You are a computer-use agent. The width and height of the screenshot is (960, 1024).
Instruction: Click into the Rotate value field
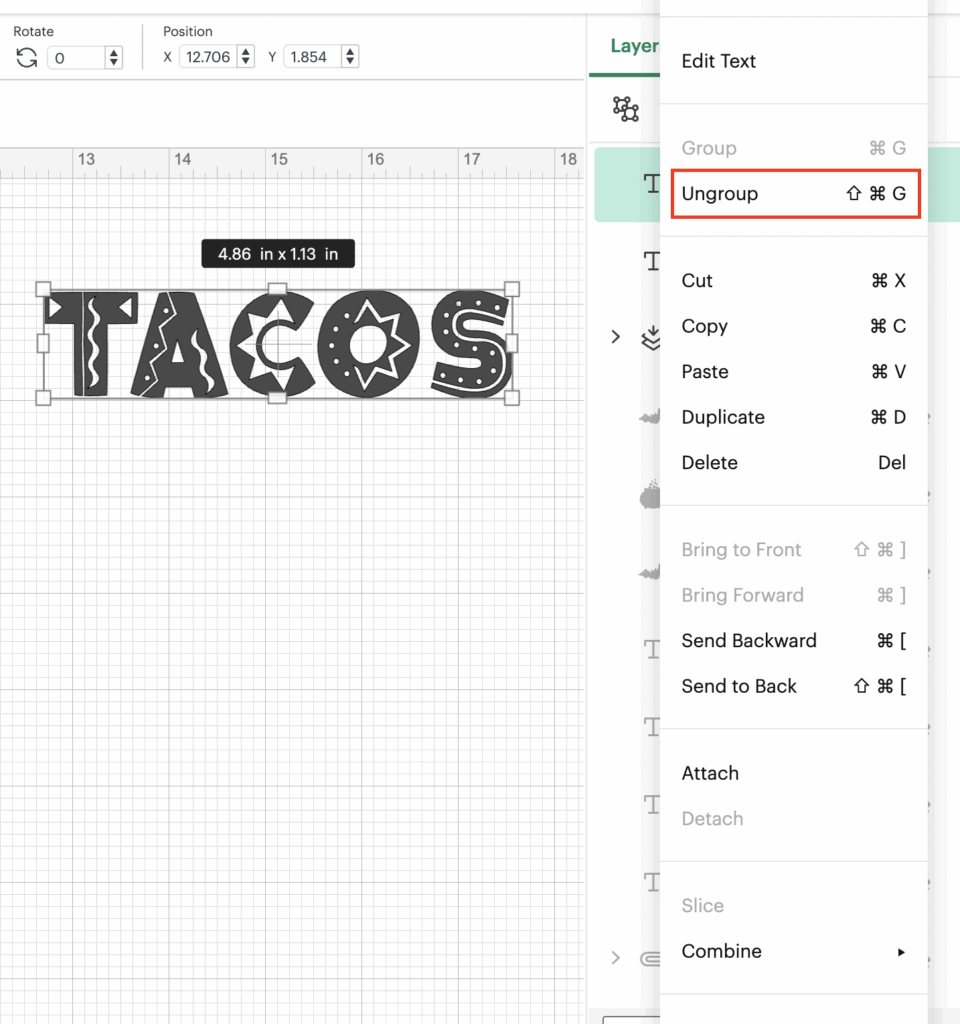[x=75, y=58]
